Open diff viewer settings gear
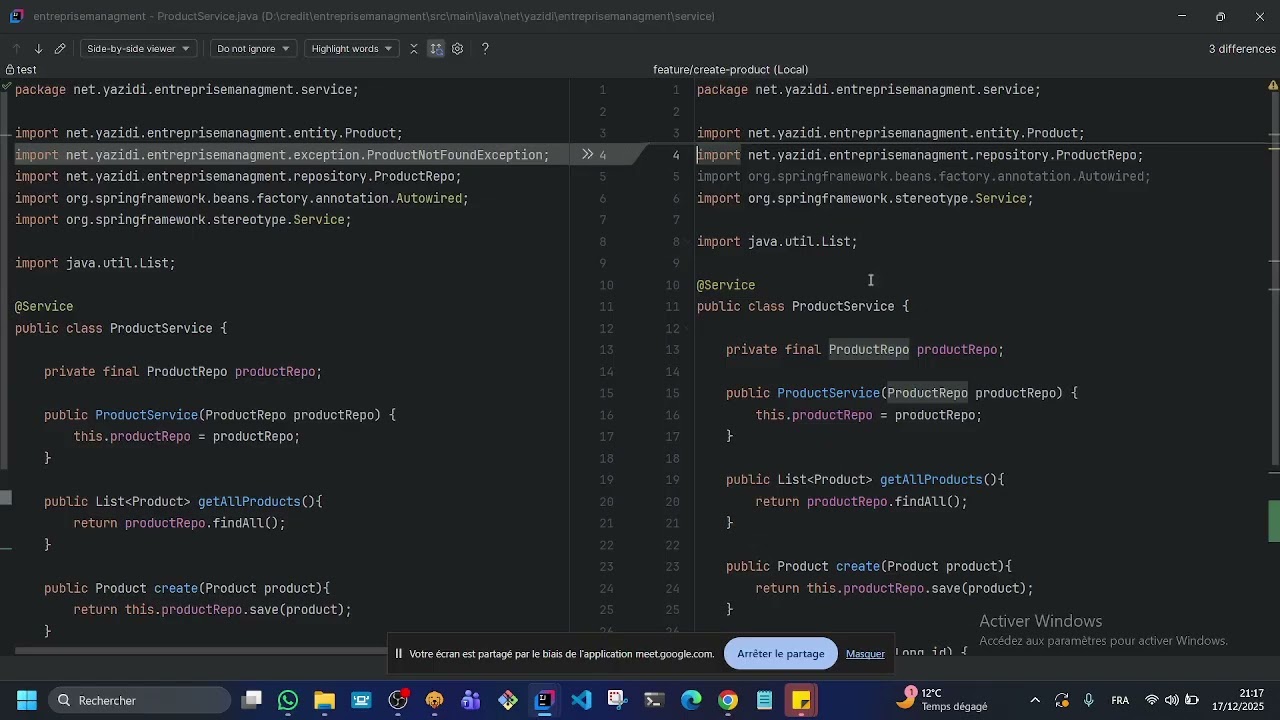The image size is (1280, 720). (458, 48)
